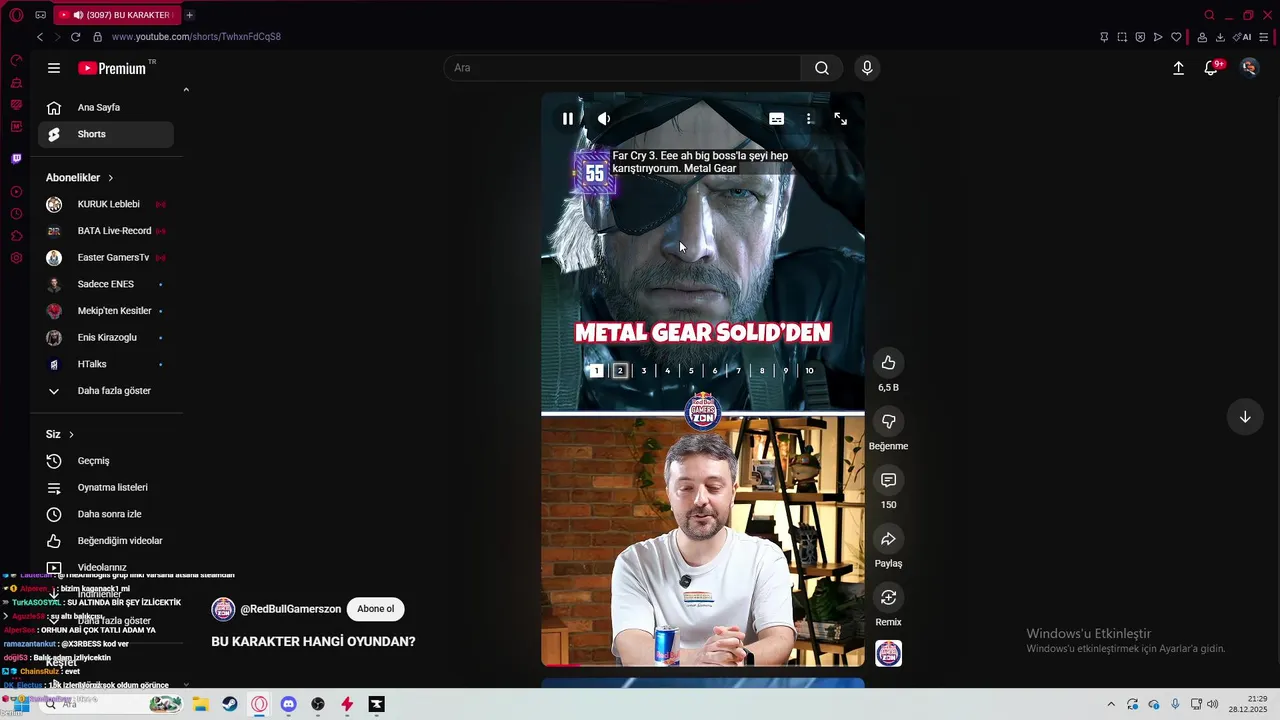Pause the playing Short video
The image size is (1280, 720).
point(567,118)
